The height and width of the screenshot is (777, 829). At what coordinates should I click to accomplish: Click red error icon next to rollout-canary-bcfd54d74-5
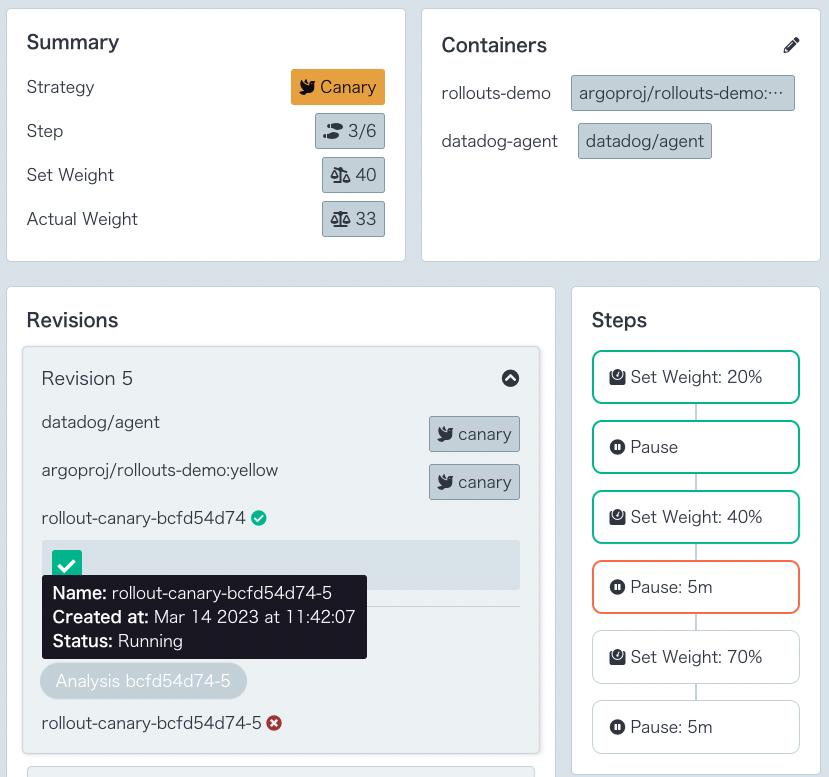click(x=274, y=723)
